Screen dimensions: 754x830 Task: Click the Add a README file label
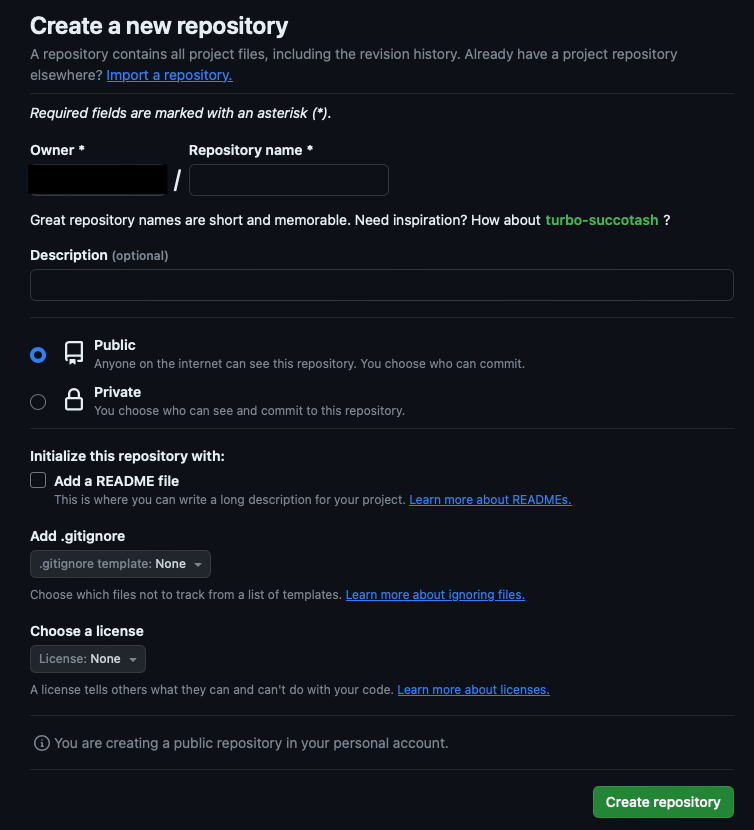[116, 481]
